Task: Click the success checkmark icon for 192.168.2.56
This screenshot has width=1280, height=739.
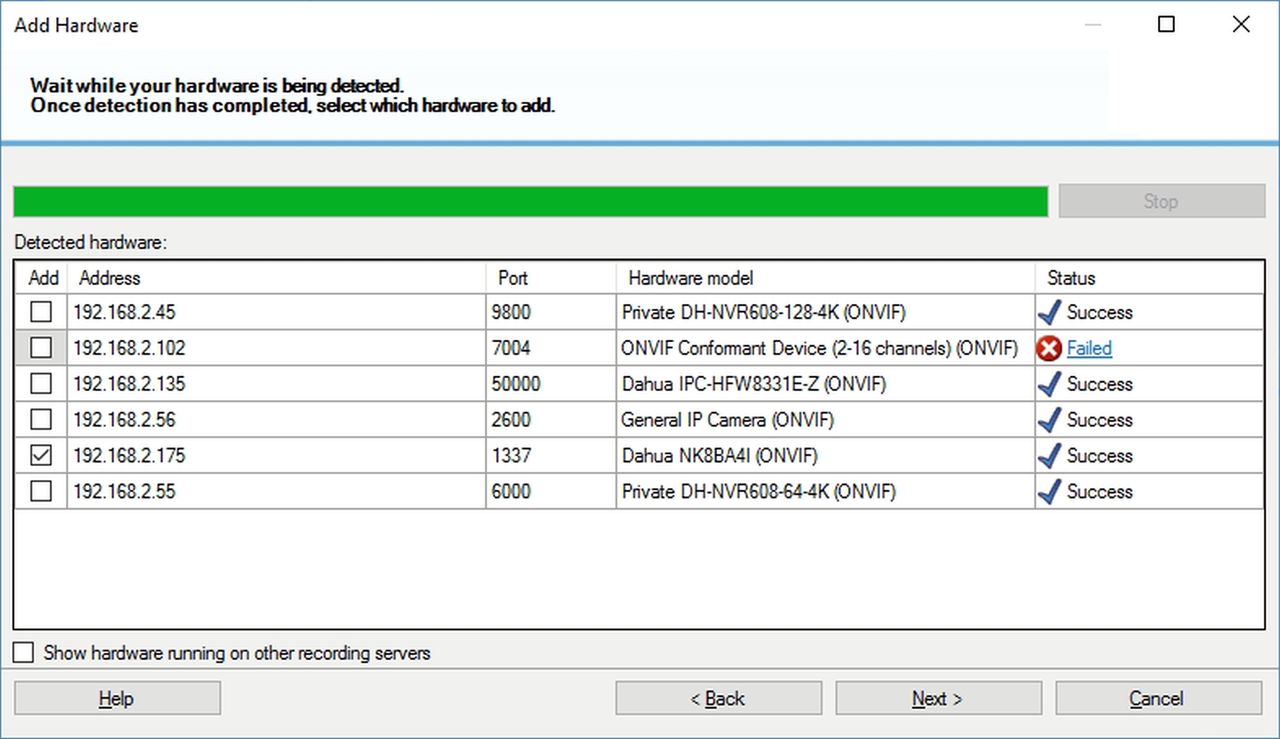Action: [1049, 420]
